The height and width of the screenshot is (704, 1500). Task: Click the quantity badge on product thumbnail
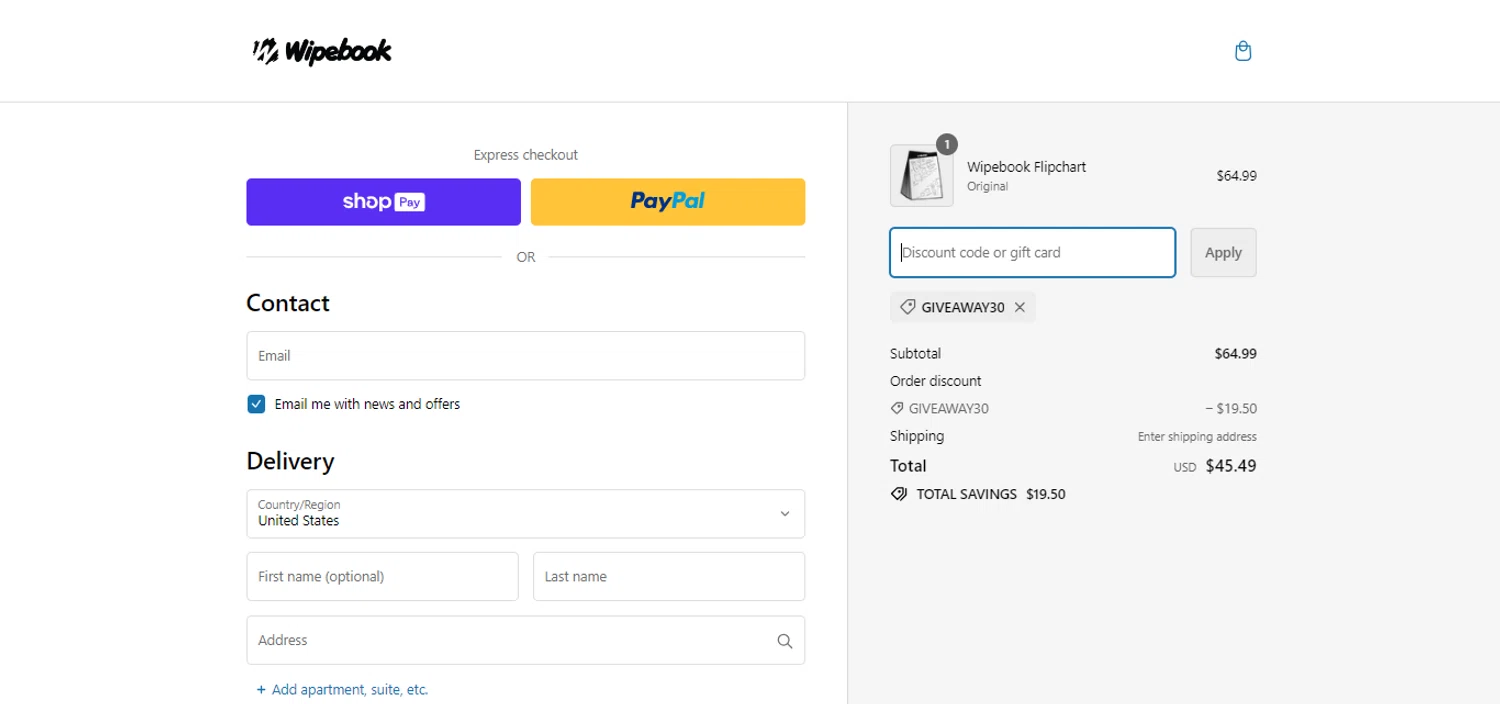[947, 144]
